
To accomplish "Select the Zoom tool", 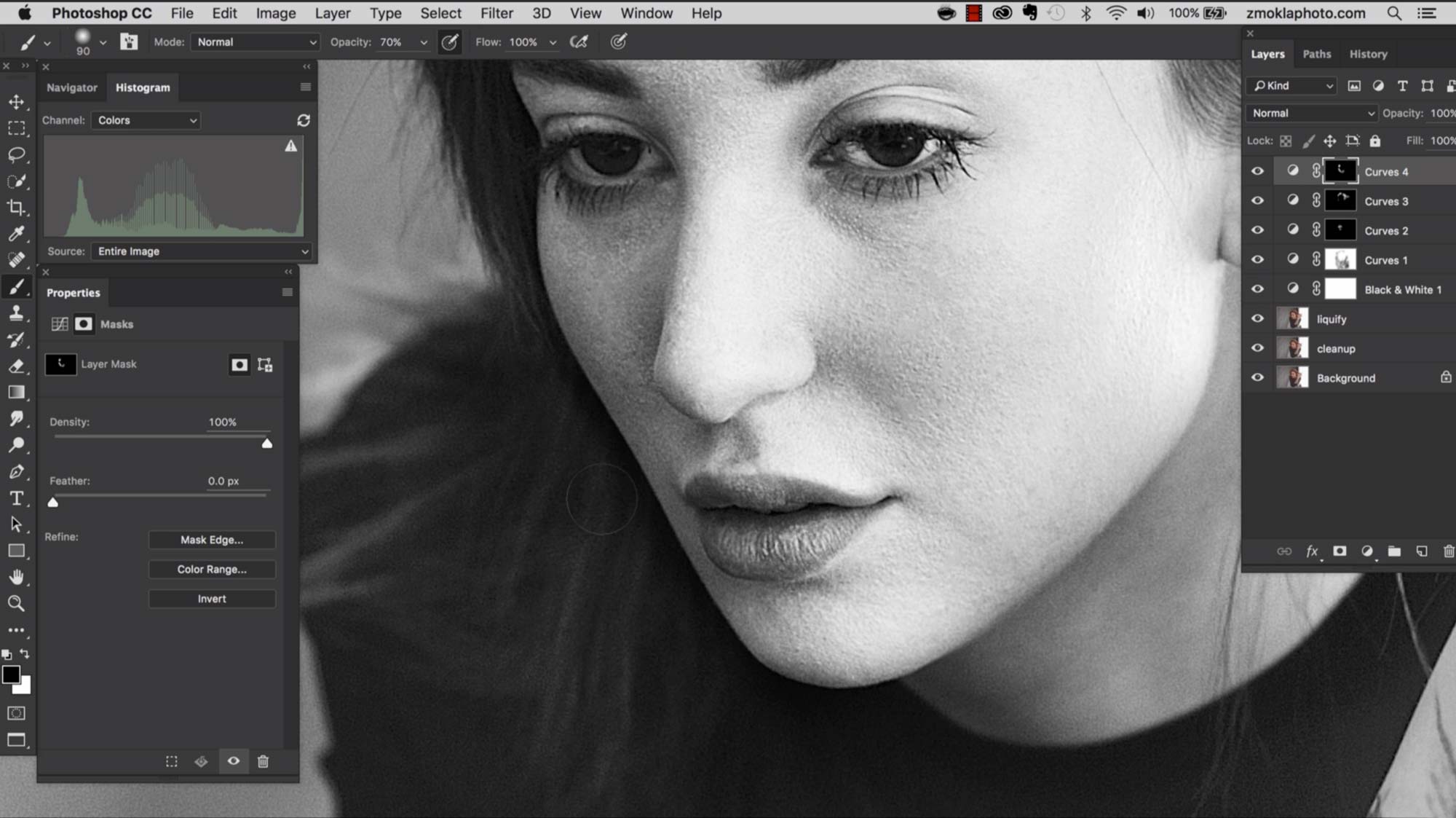I will pyautogui.click(x=16, y=603).
